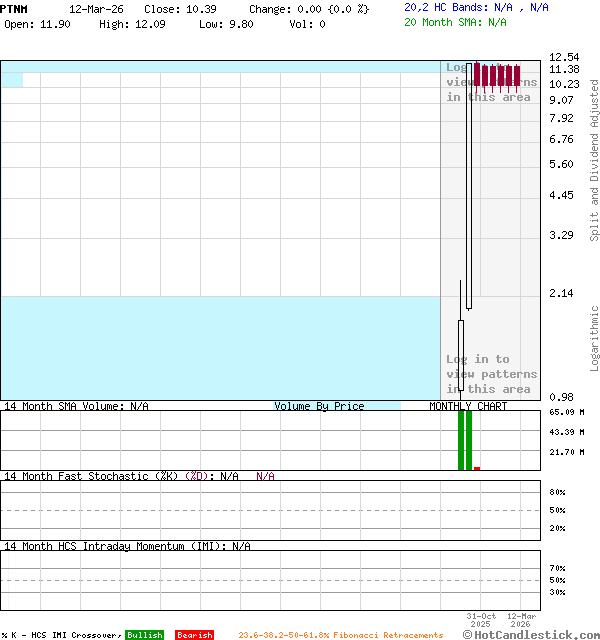This screenshot has height=640, width=600.
Task: Click the 20,2 HC Bands indicator label
Action: coord(476,7)
